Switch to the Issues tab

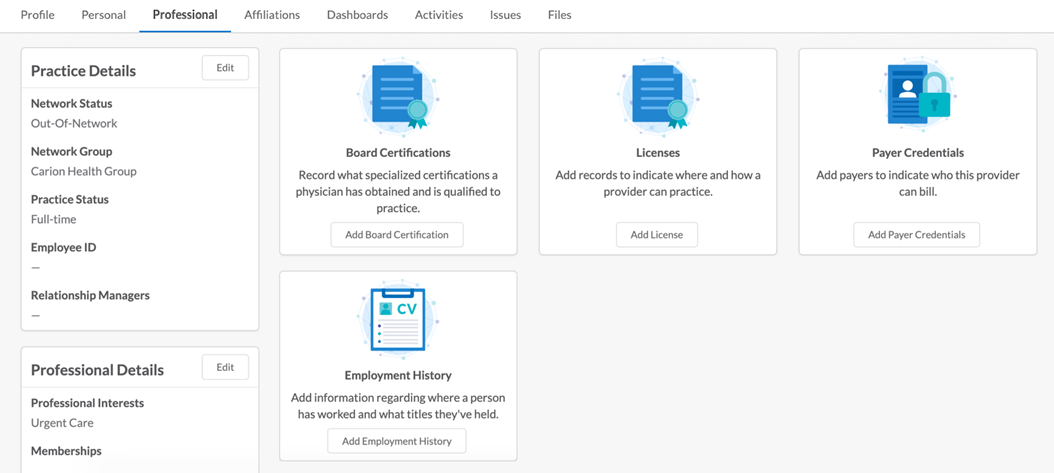pyautogui.click(x=505, y=15)
